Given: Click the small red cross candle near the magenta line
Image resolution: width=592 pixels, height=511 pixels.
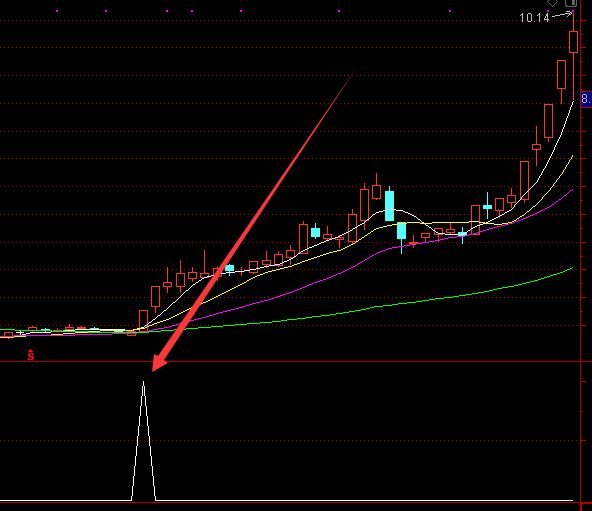Looking at the screenshot, I should click(x=413, y=243).
